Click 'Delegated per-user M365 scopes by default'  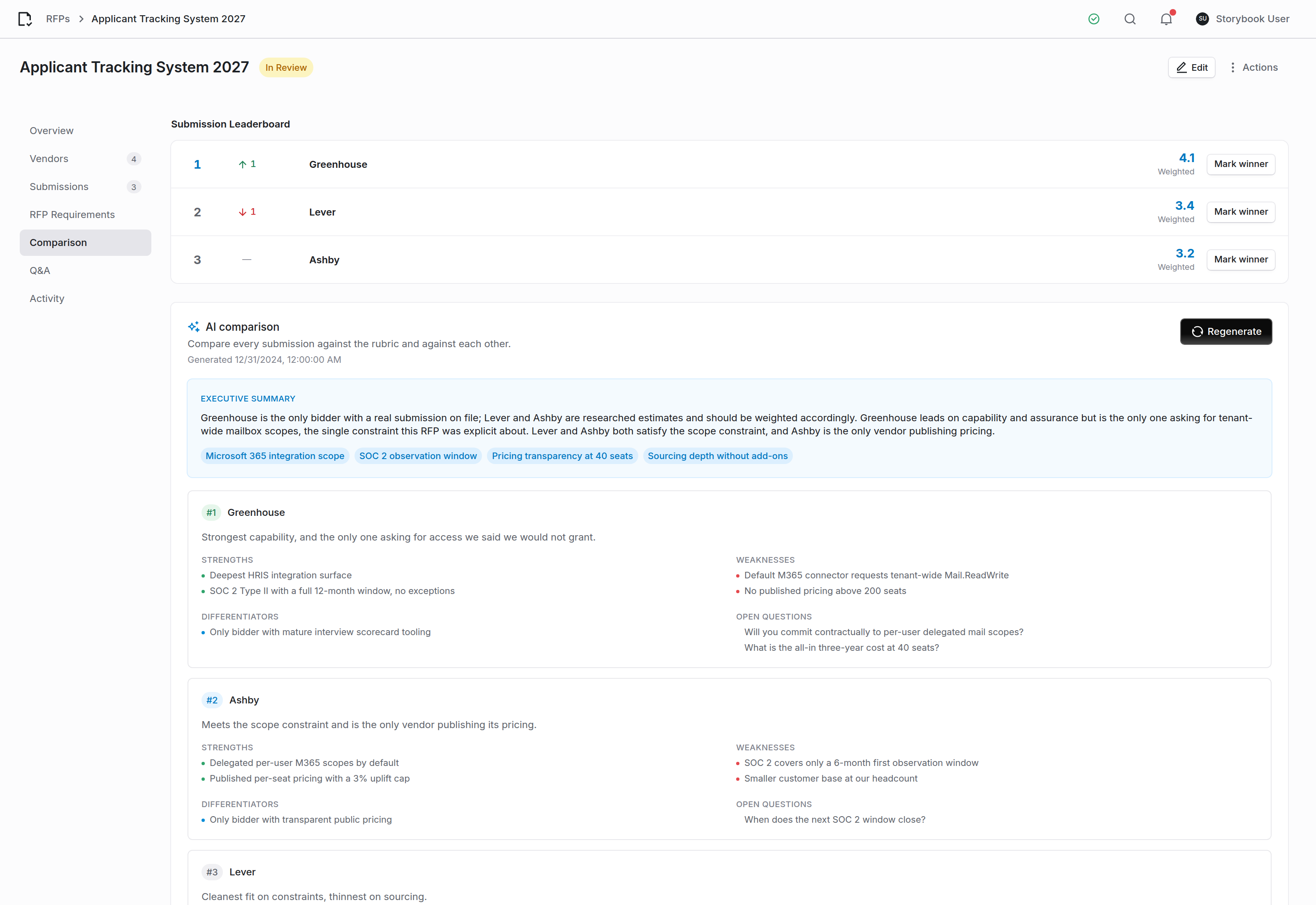pos(304,763)
